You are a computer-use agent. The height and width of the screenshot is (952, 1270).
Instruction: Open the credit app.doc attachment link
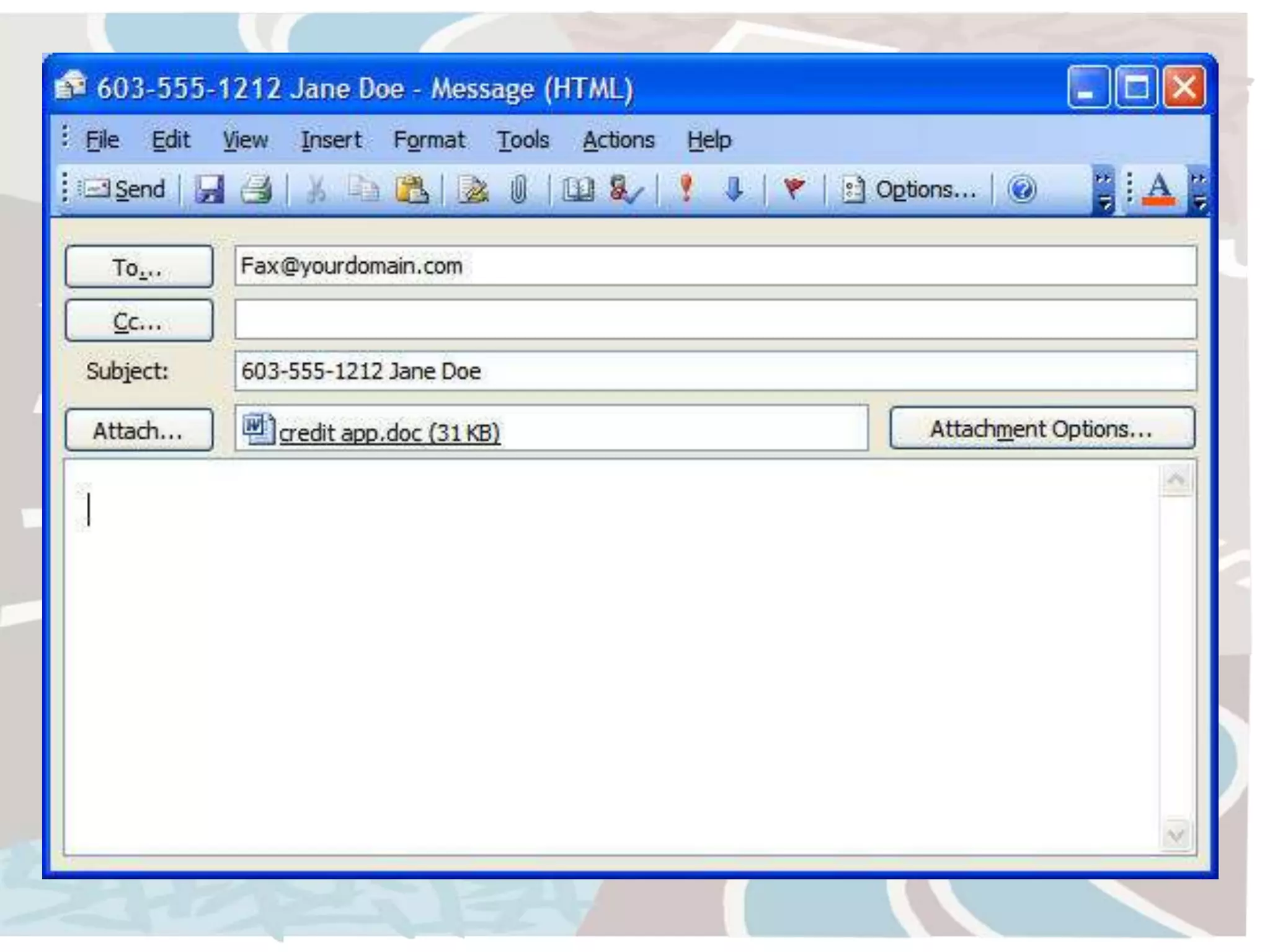389,433
